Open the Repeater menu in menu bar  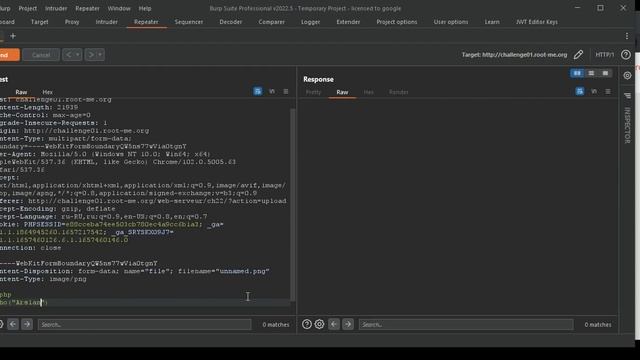point(87,8)
